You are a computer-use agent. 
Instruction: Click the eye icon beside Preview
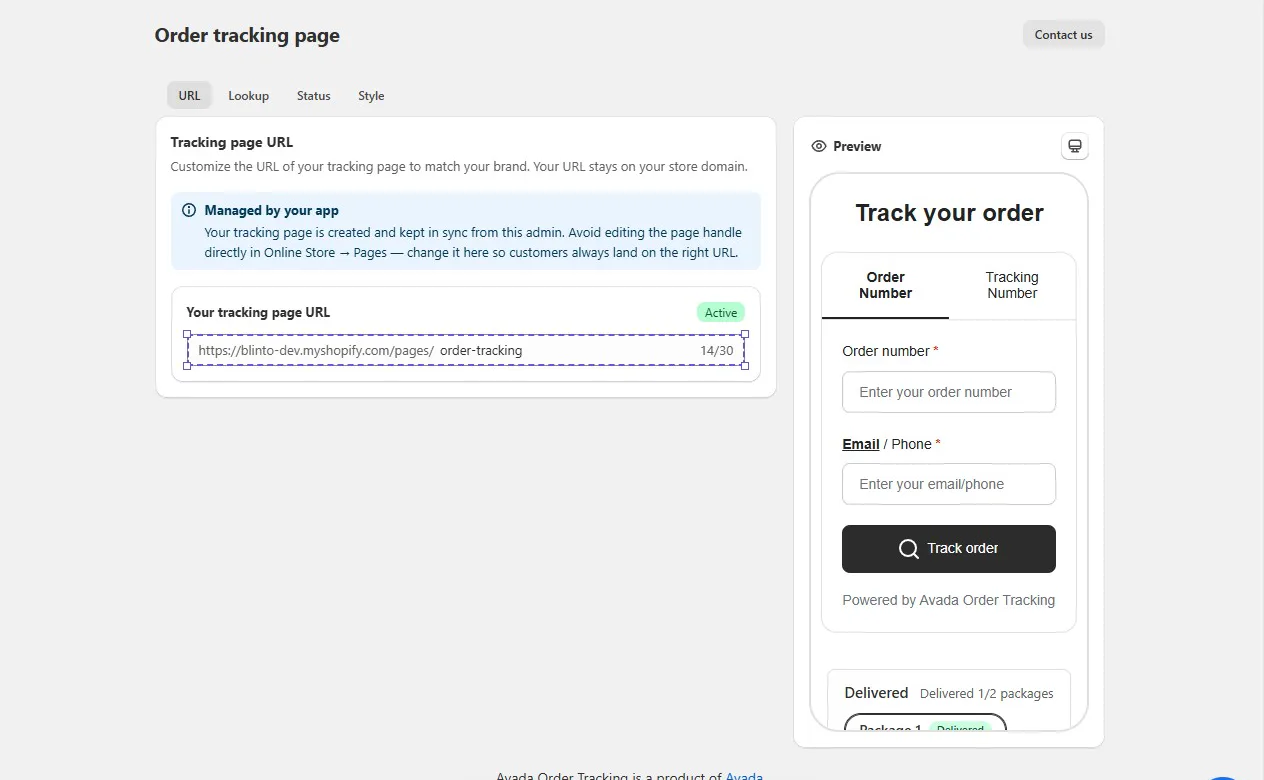click(819, 146)
